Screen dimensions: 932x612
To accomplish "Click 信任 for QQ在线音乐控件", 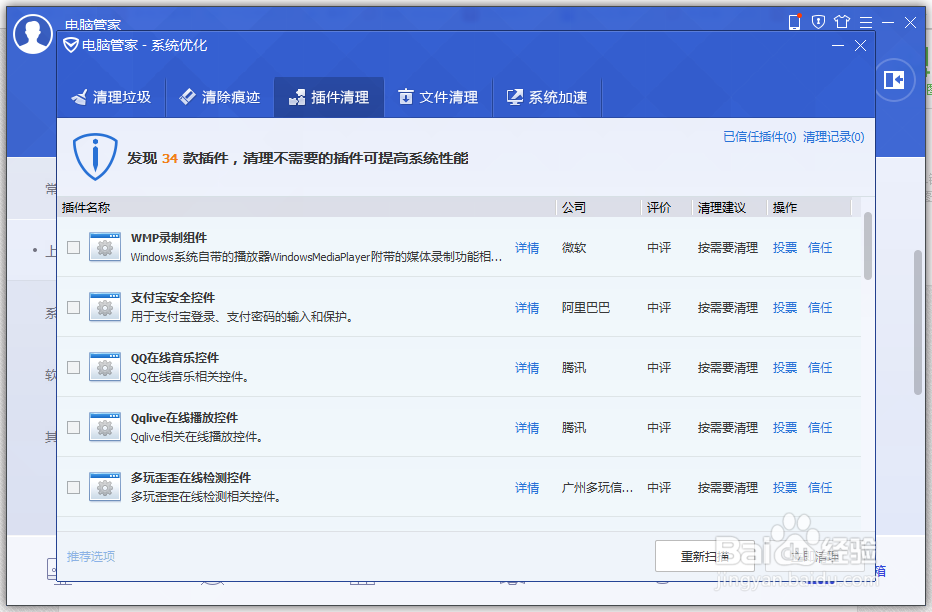I will click(820, 367).
